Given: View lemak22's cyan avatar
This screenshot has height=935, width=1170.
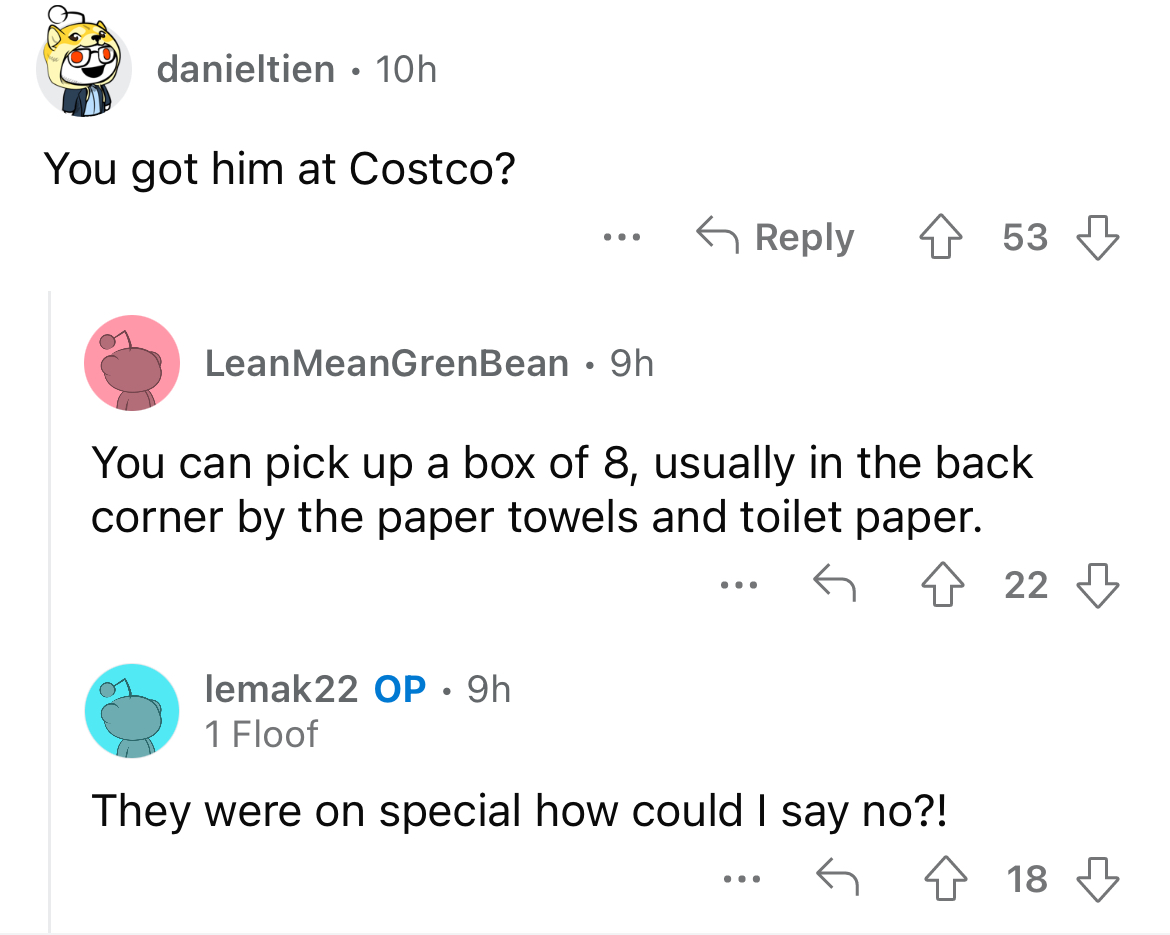Looking at the screenshot, I should pyautogui.click(x=132, y=710).
